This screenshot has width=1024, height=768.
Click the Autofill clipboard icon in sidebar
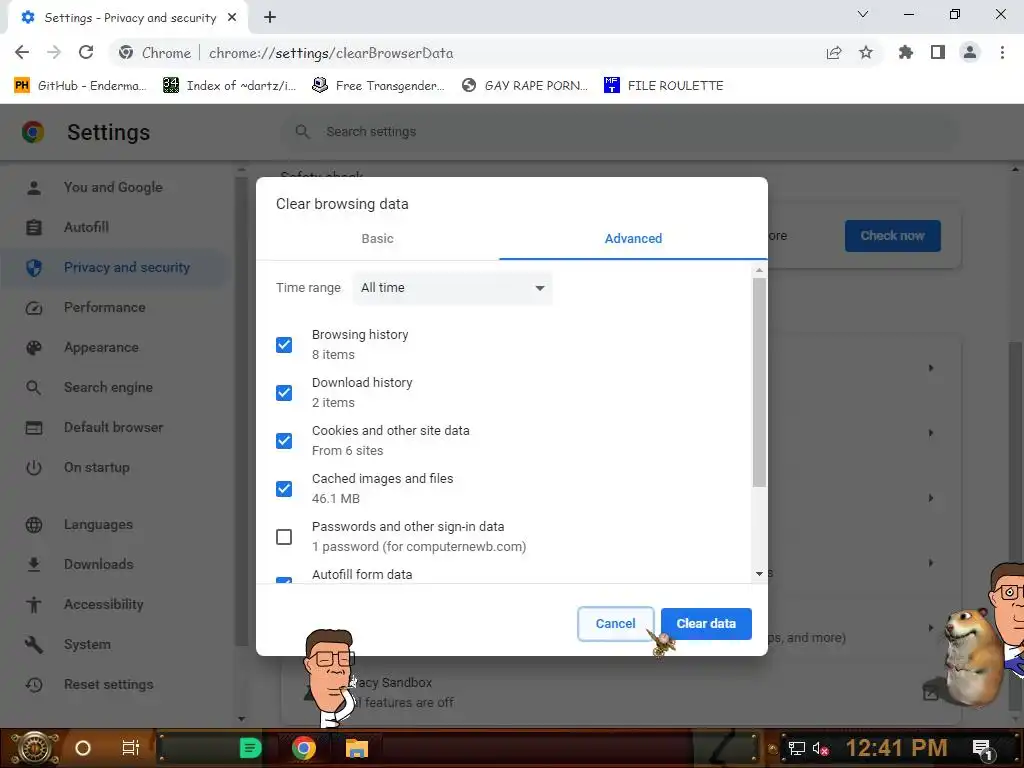pyautogui.click(x=34, y=227)
